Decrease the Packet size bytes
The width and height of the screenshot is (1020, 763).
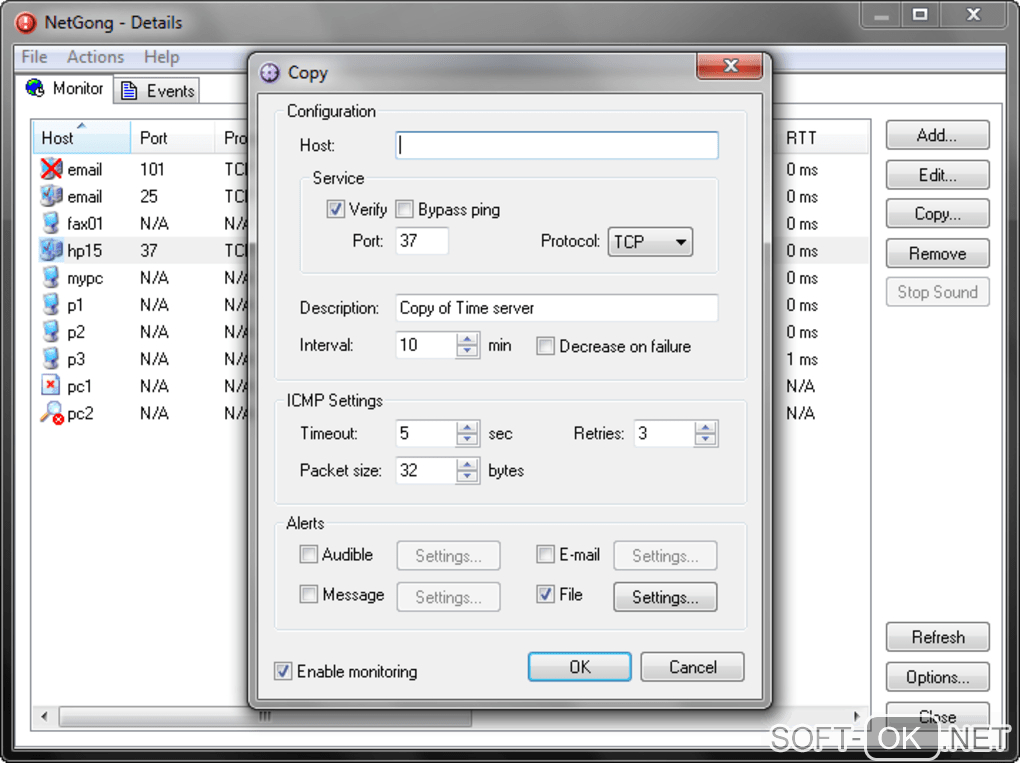[x=467, y=477]
